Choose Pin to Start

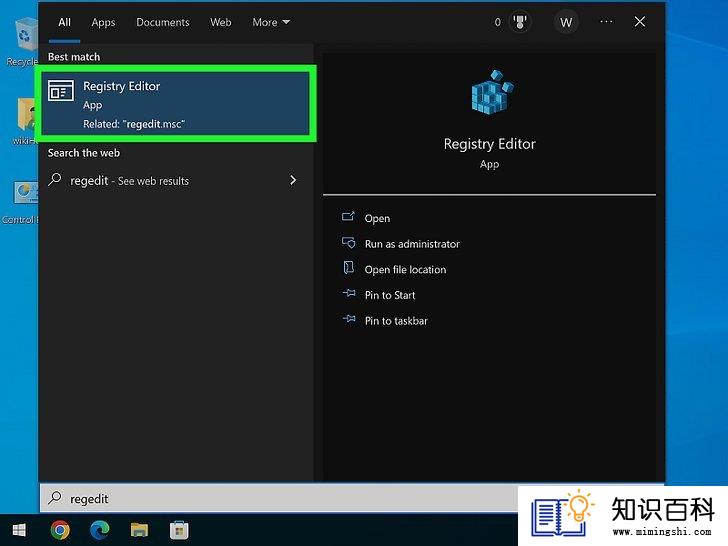coord(390,295)
